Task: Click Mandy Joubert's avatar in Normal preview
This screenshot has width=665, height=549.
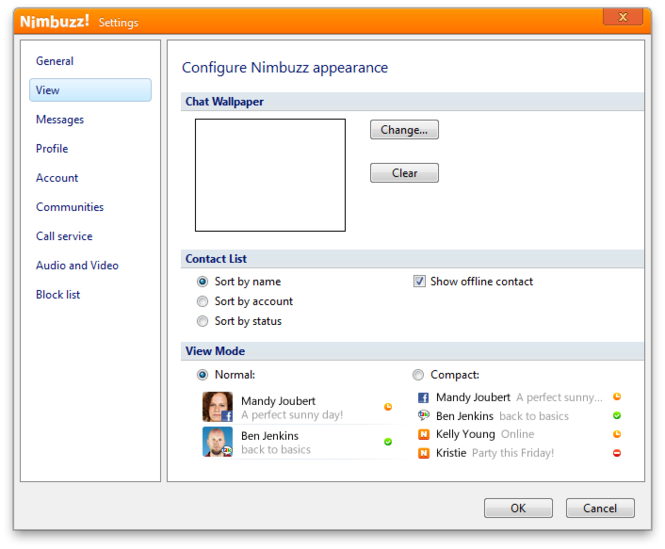Action: pos(217,406)
